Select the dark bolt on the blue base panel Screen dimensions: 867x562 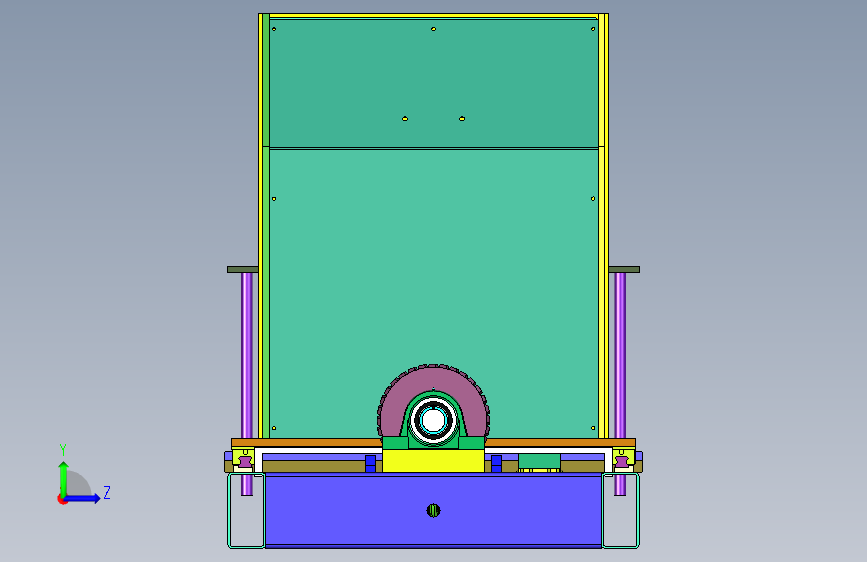pyautogui.click(x=434, y=510)
